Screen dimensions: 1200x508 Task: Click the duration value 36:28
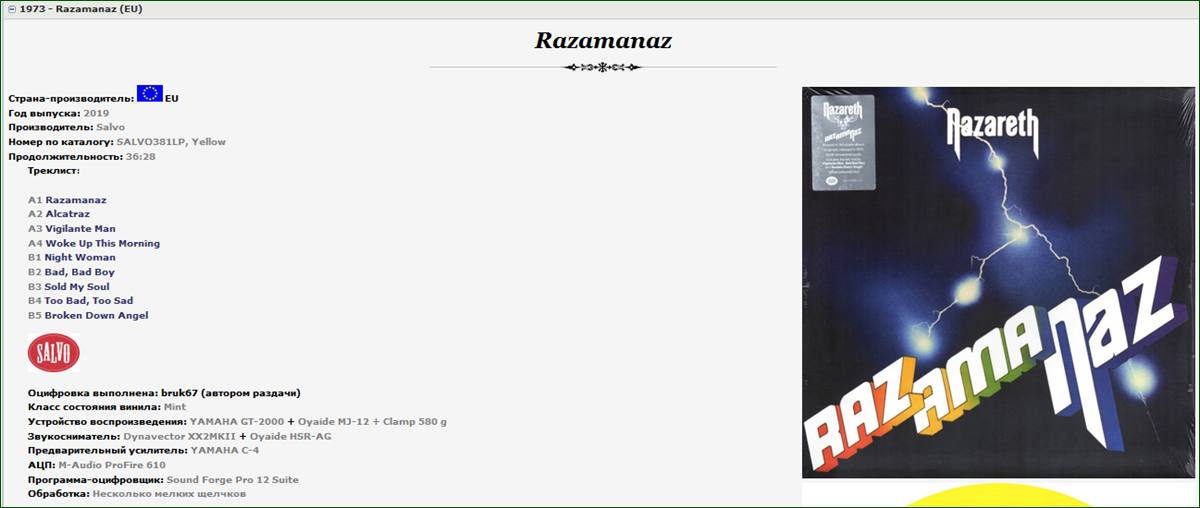click(141, 156)
